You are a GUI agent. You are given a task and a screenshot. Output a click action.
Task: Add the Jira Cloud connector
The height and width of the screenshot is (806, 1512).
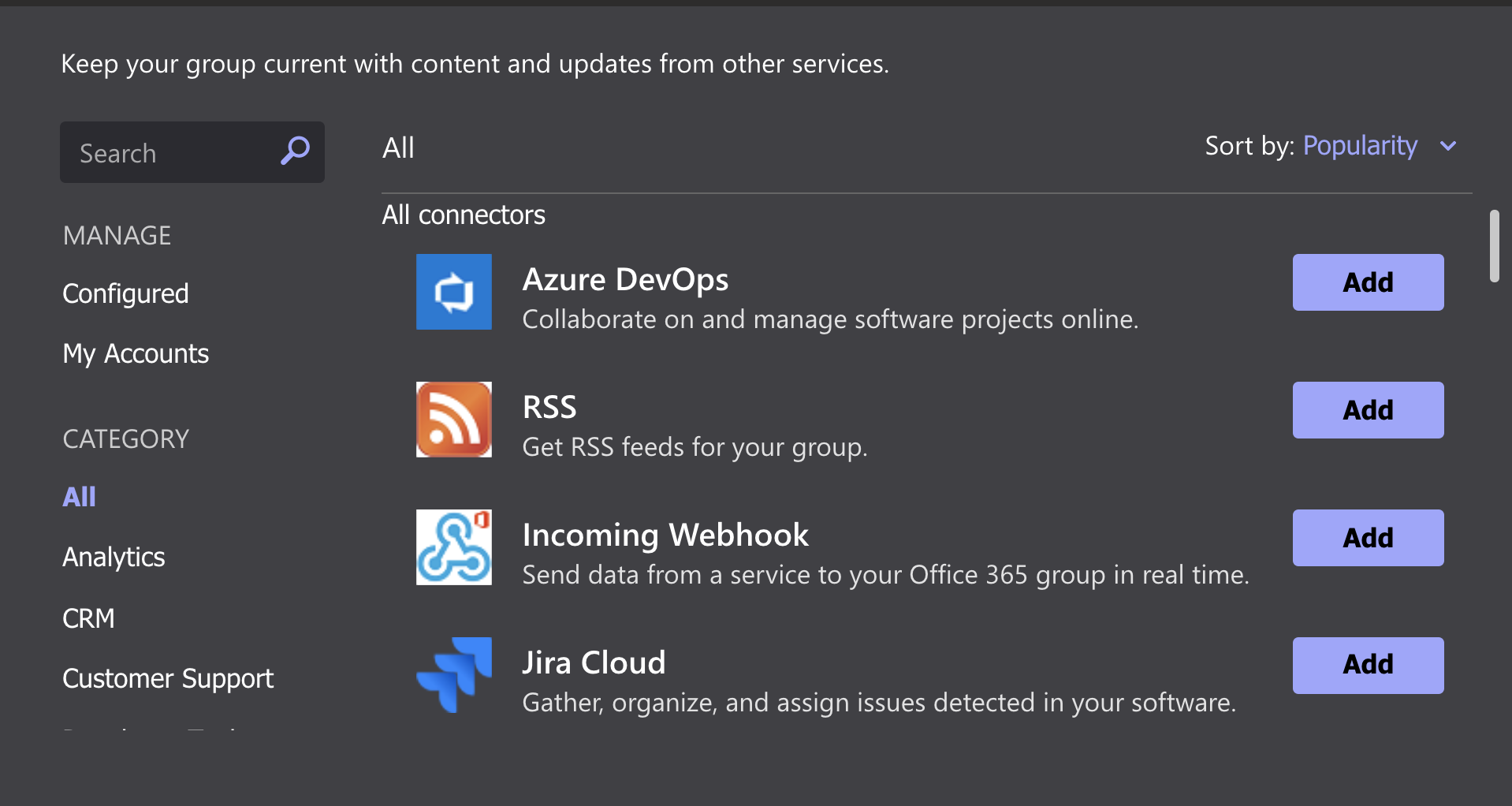coord(1368,666)
